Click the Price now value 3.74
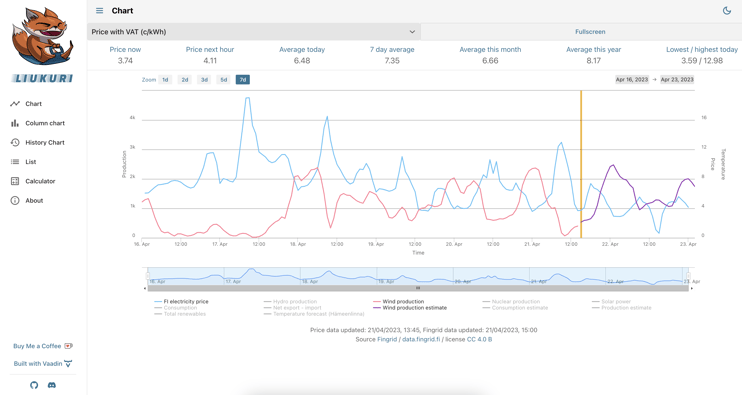This screenshot has width=742, height=395. 125,61
